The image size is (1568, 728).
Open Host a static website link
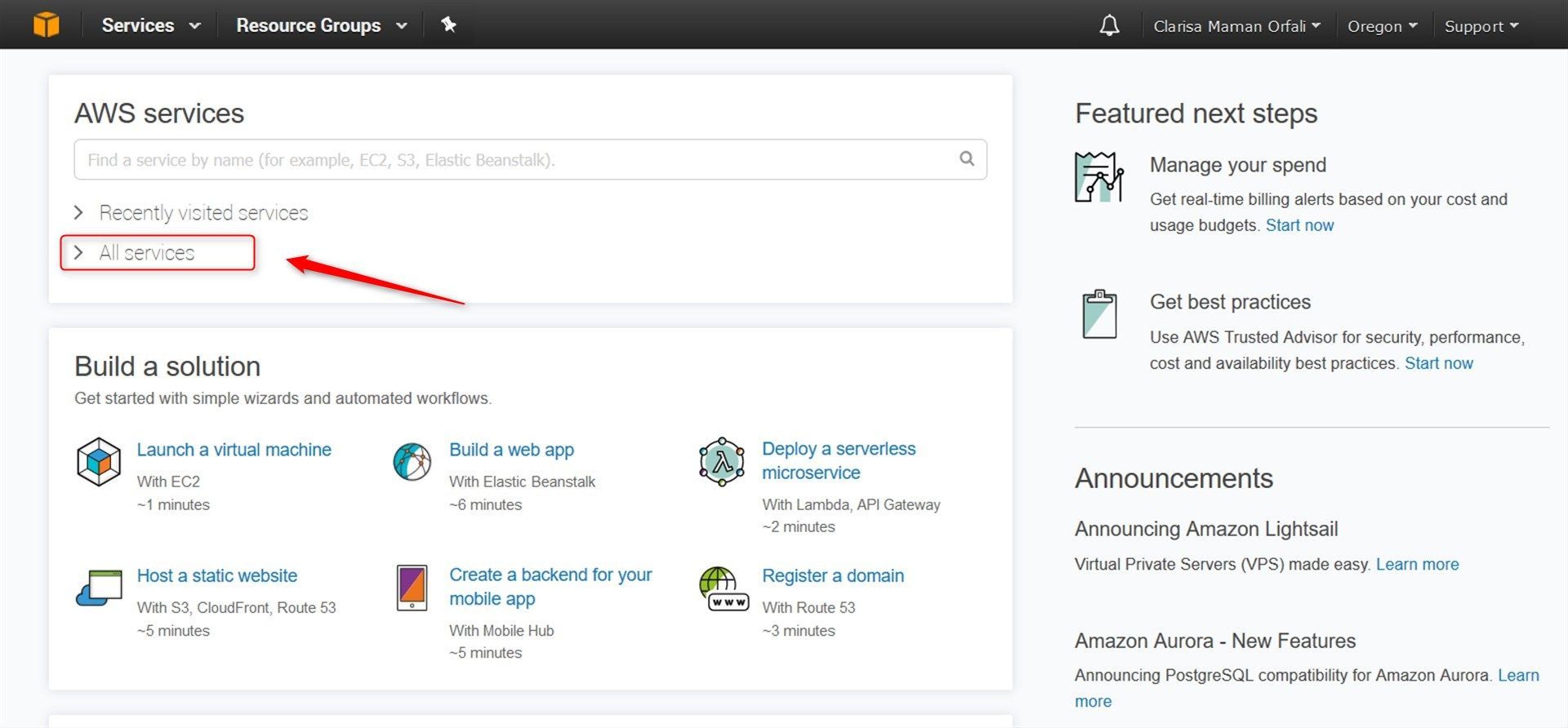(216, 575)
